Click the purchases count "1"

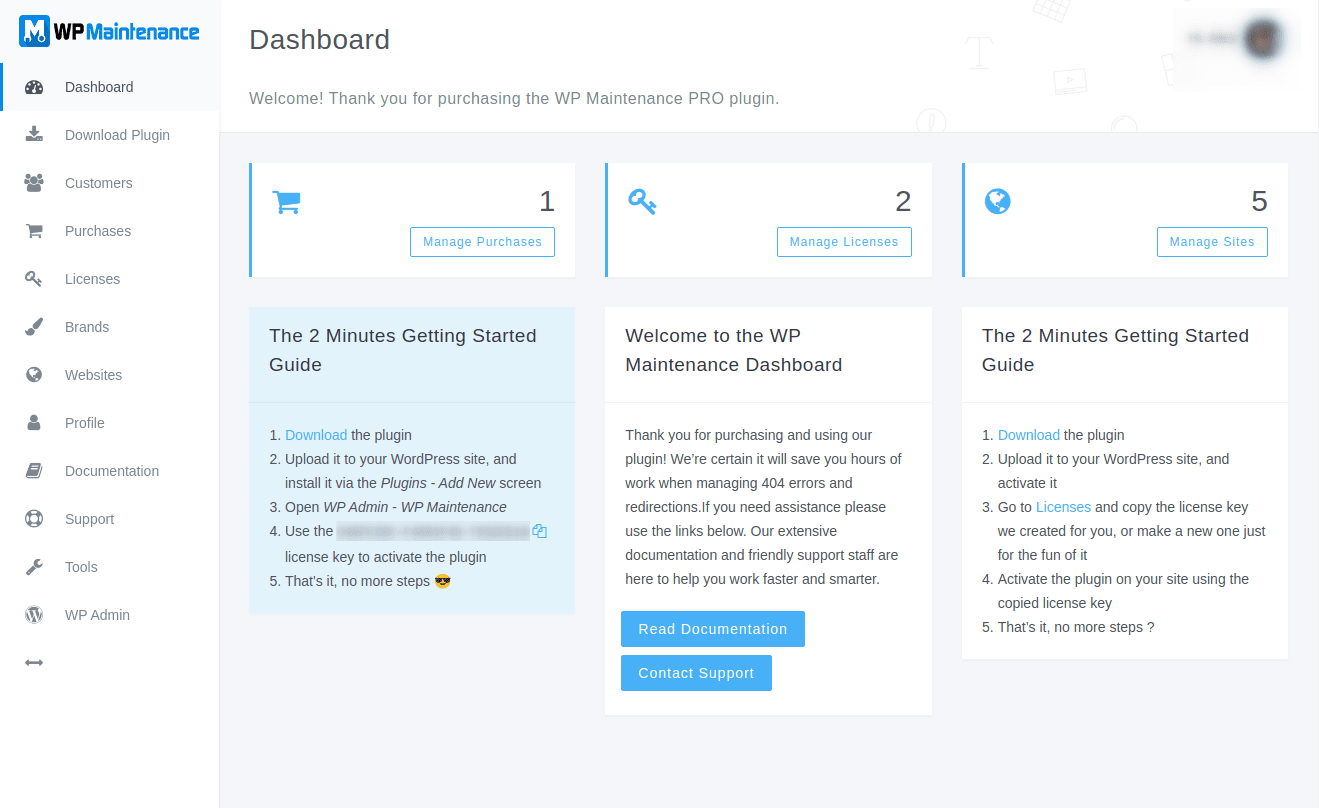547,202
